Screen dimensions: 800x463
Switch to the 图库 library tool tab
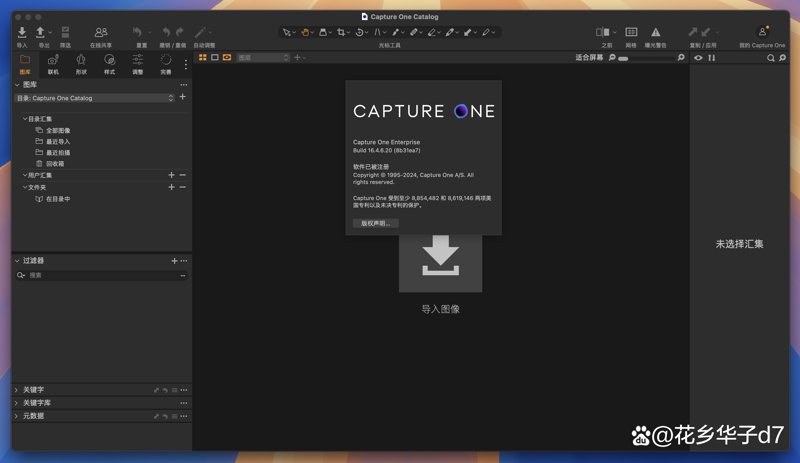(25, 64)
